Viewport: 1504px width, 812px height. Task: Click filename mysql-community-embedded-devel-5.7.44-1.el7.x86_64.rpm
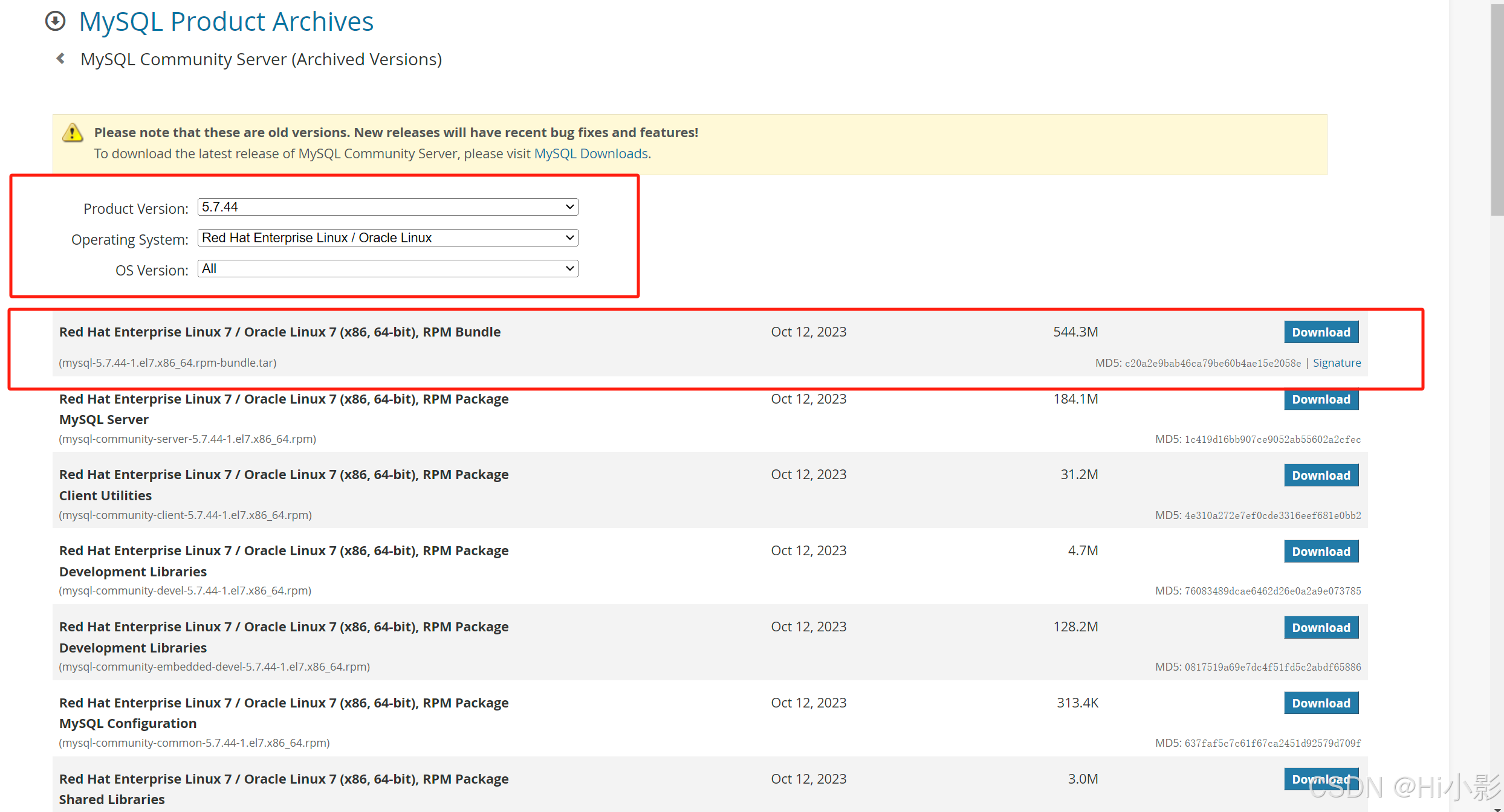(x=214, y=666)
